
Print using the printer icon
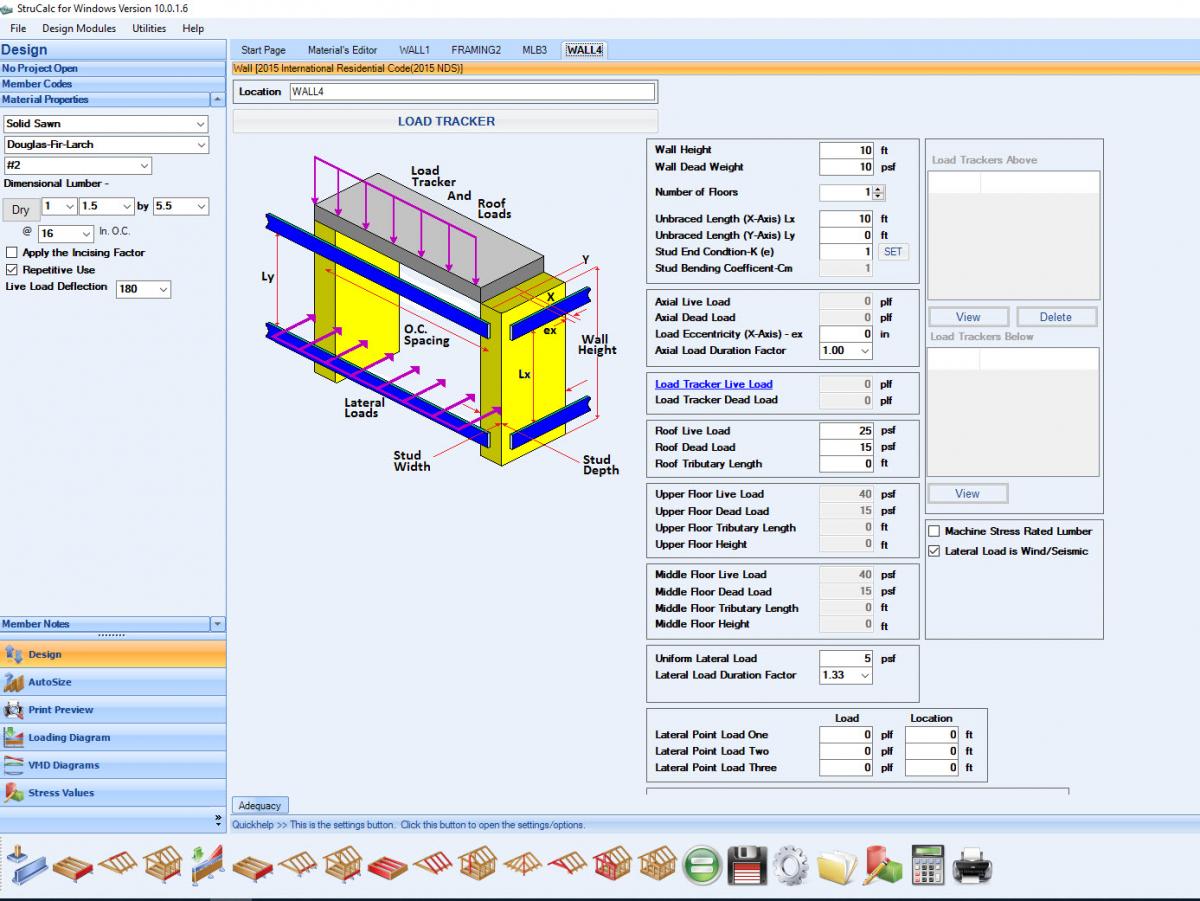tap(972, 865)
